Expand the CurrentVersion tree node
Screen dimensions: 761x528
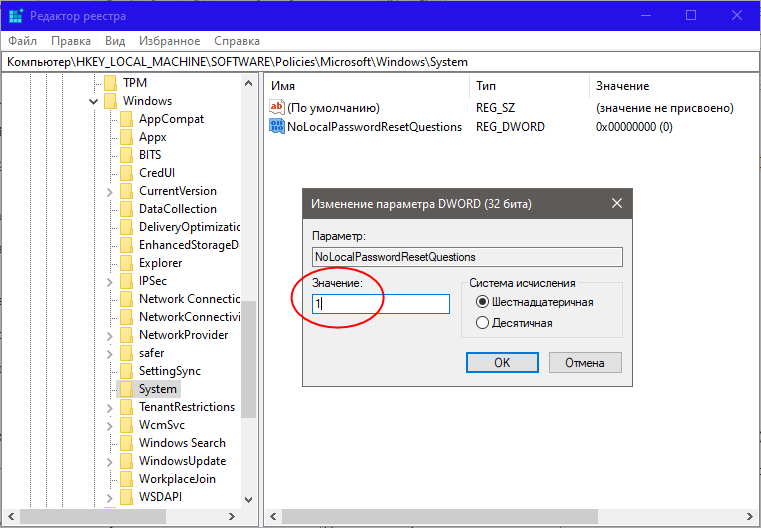[x=109, y=191]
